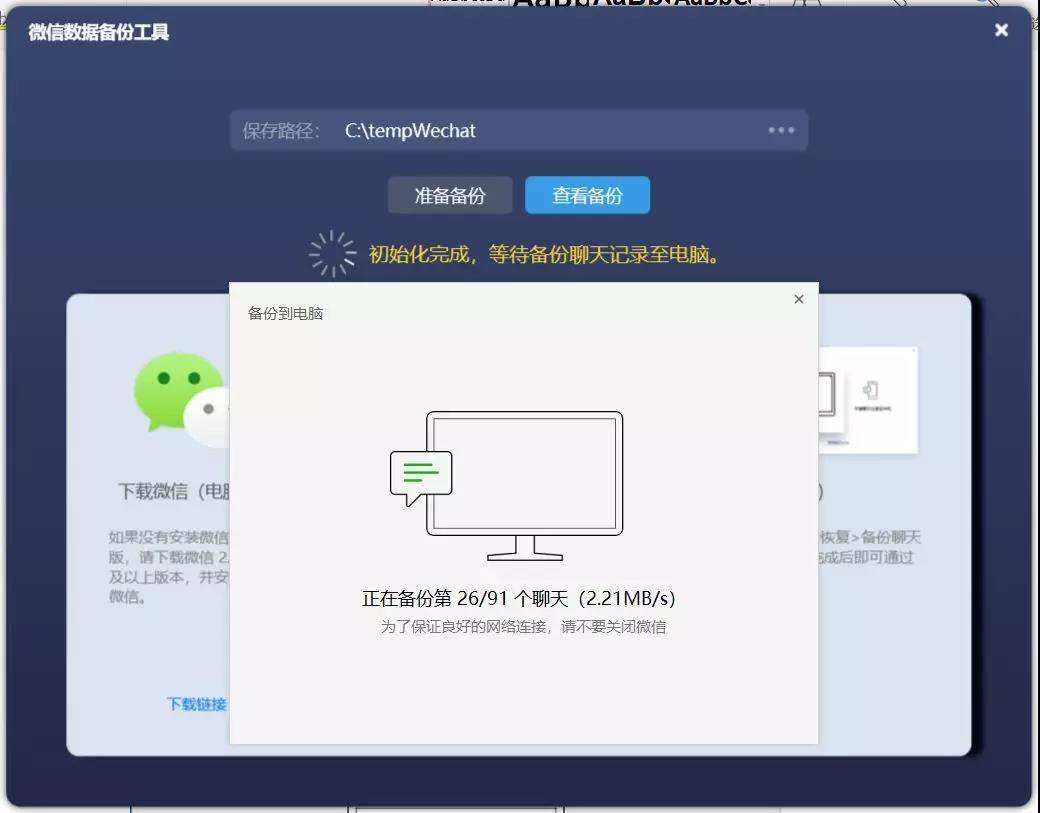Select the 正在备份第 26/91 个聊天 progress text
Image resolution: width=1040 pixels, height=813 pixels.
[x=519, y=598]
